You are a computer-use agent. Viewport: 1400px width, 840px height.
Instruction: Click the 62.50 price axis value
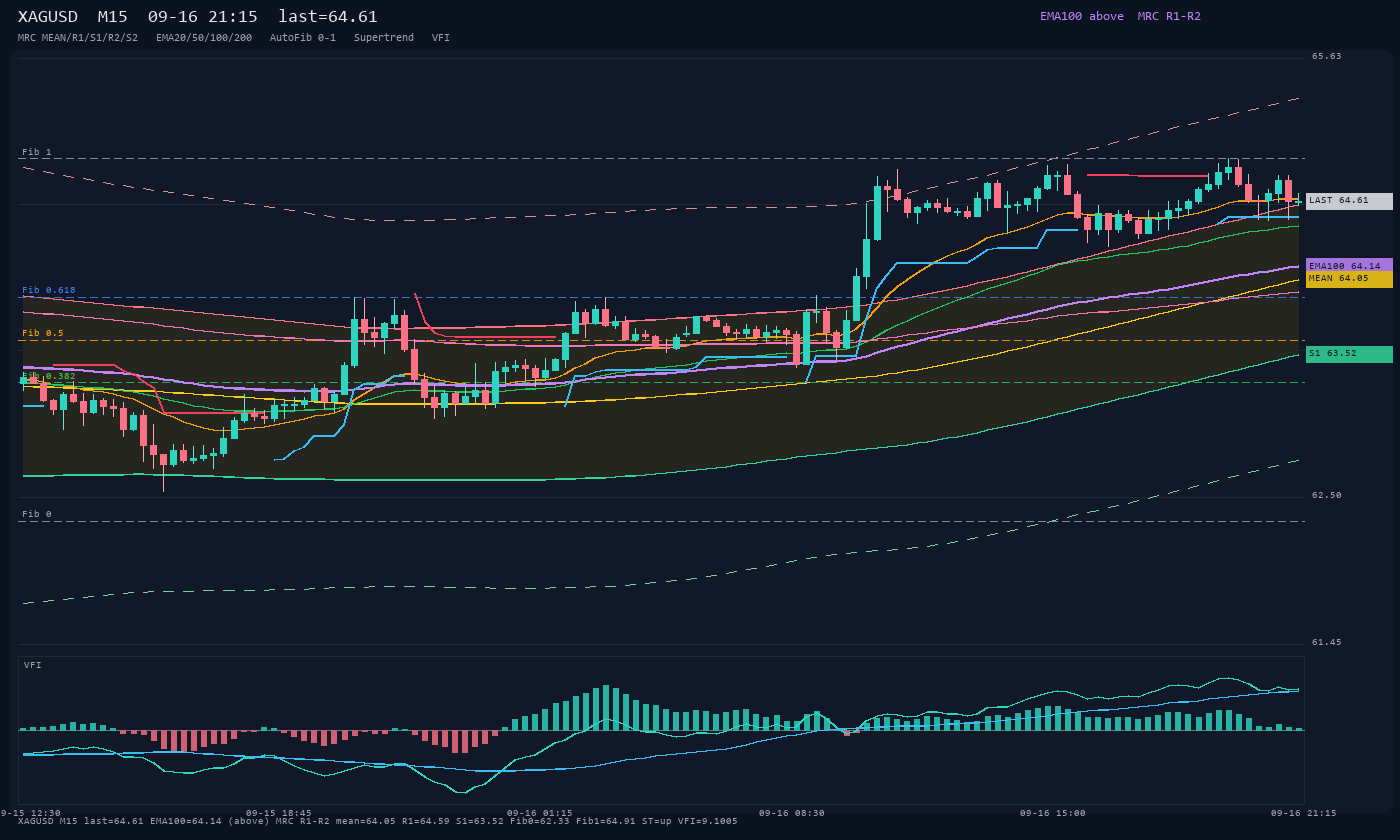[1327, 495]
